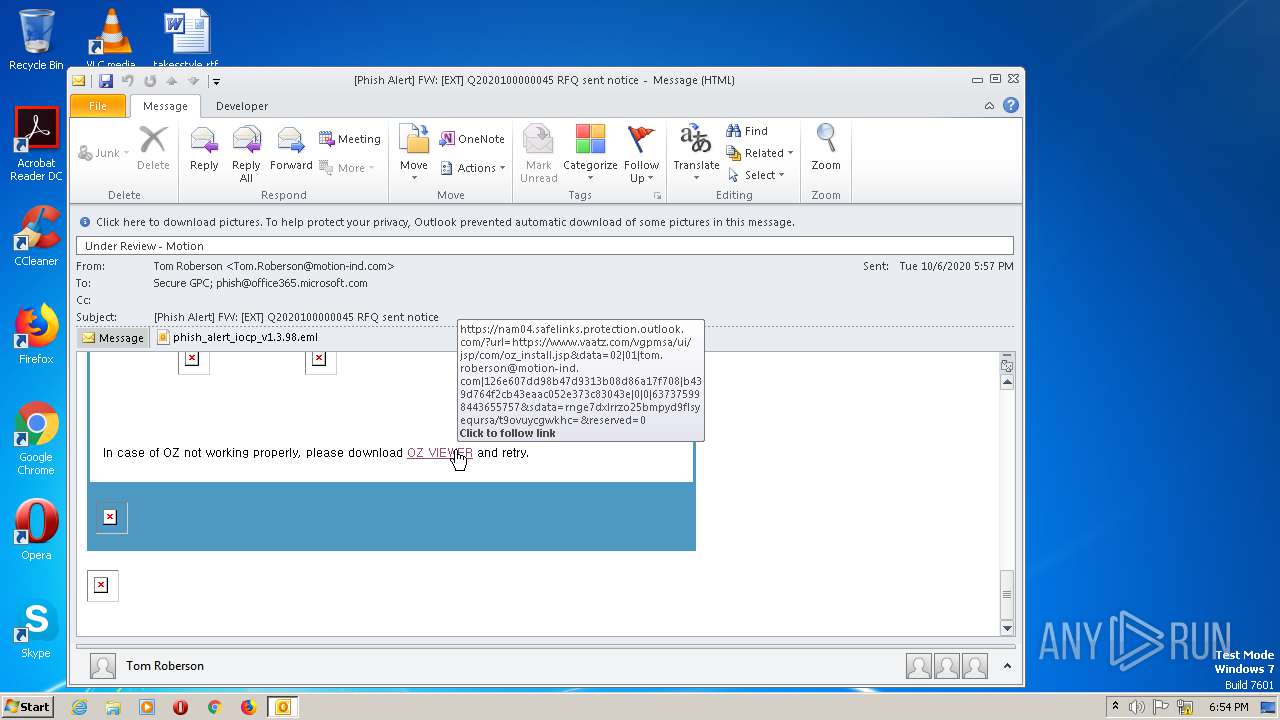Screen dimensions: 1280x720
Task: Click the Windows Start button
Action: point(27,707)
